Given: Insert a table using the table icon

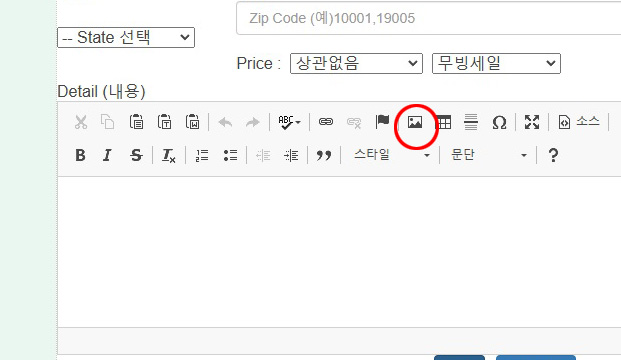Looking at the screenshot, I should [443, 122].
